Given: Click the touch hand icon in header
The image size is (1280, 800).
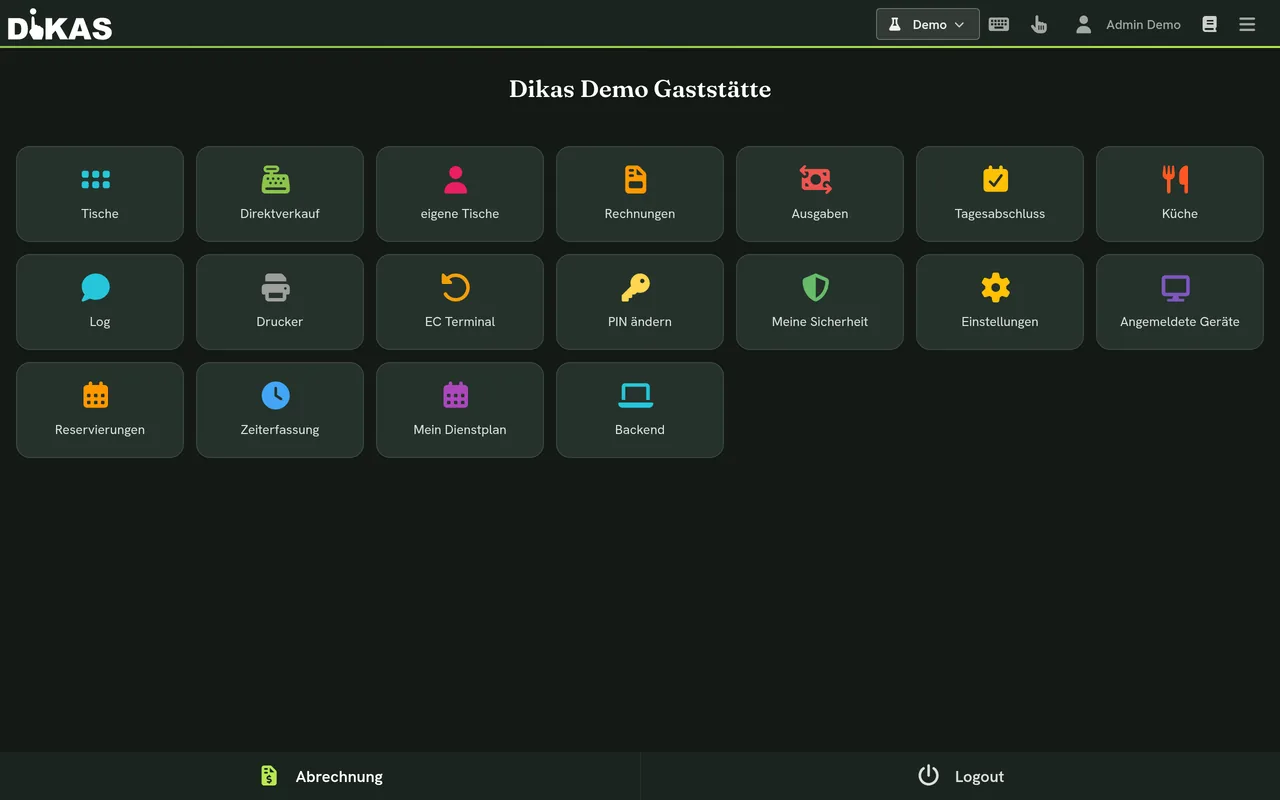Looking at the screenshot, I should coord(1039,24).
